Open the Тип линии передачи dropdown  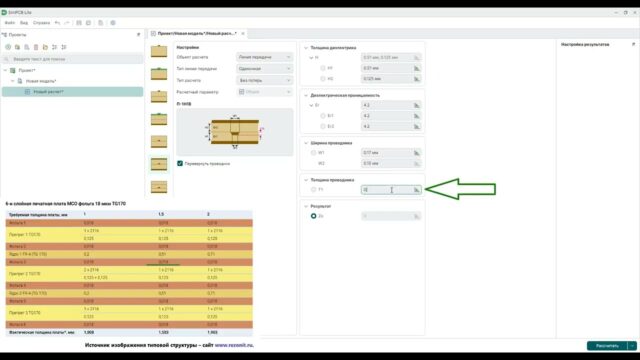(x=264, y=69)
